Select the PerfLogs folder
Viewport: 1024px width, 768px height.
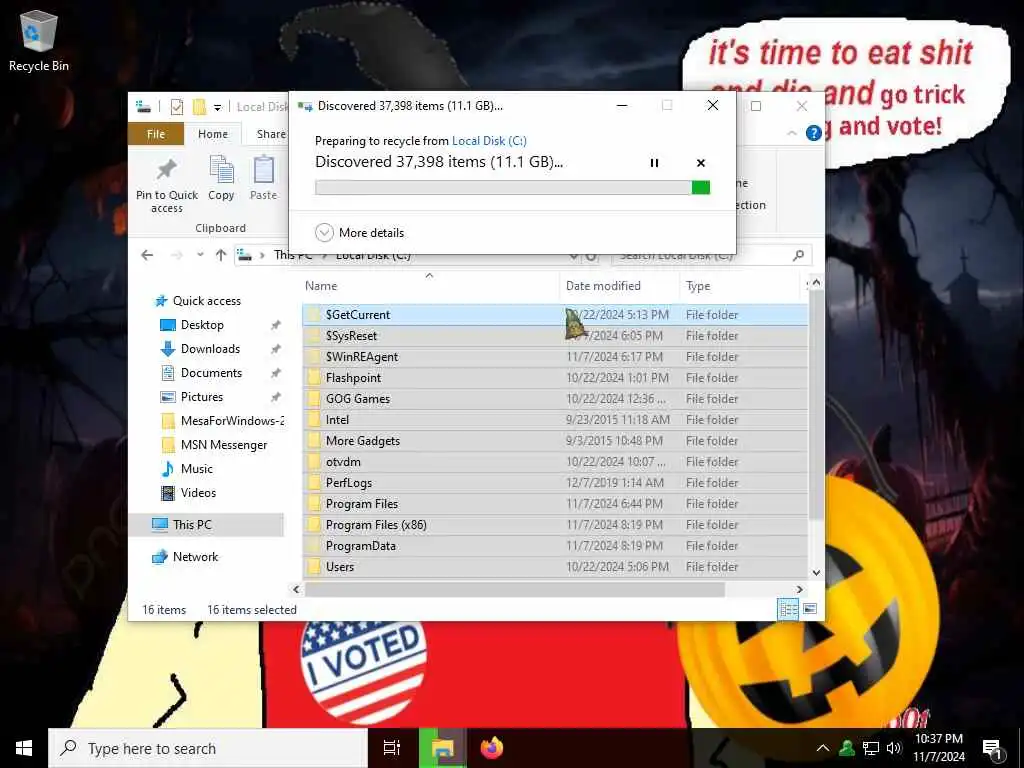555,483
